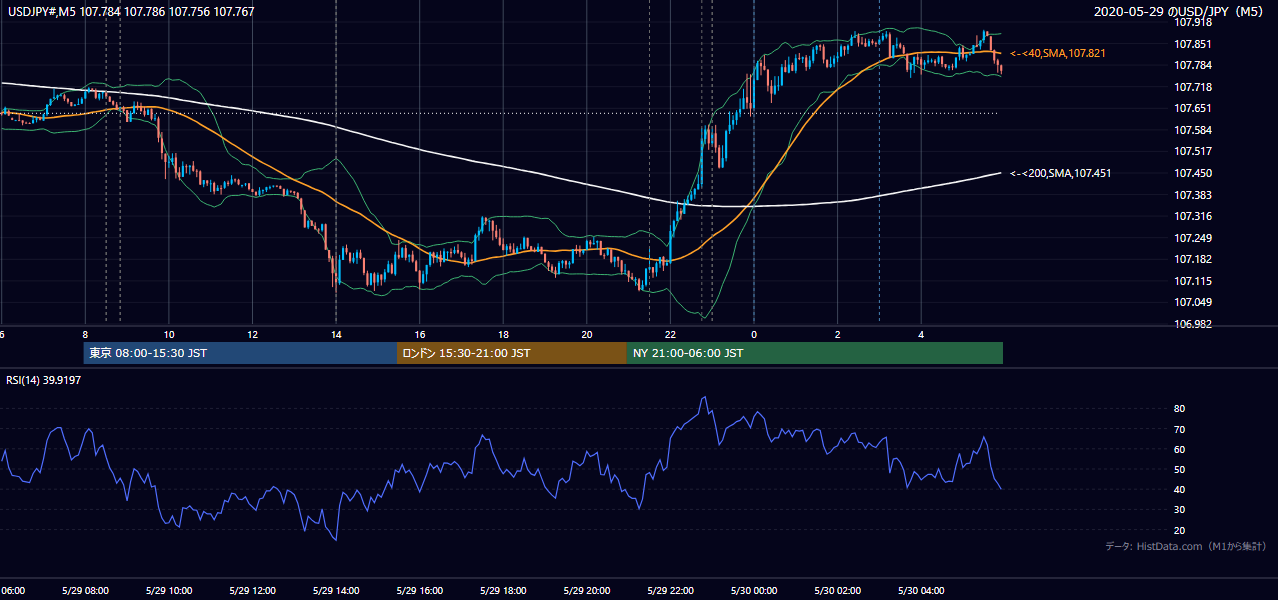Screen dimensions: 1278x600
Task: Click the London 15:30-21:00 JST session bar
Action: pos(512,353)
